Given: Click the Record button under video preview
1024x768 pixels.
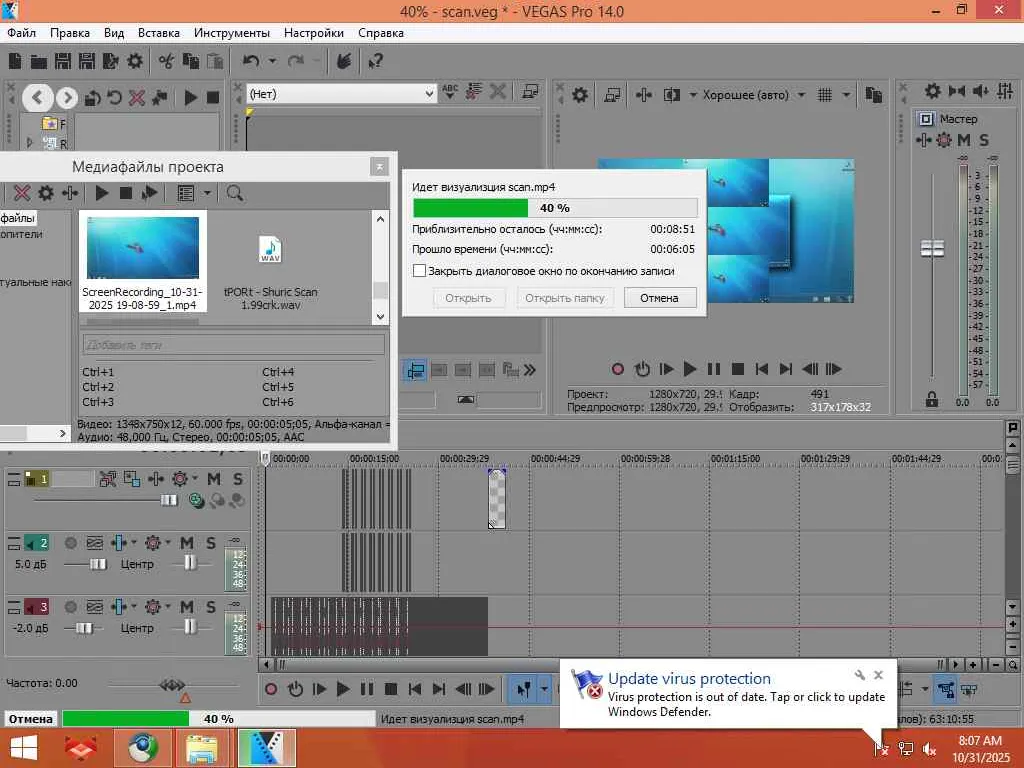Looking at the screenshot, I should coord(617,369).
